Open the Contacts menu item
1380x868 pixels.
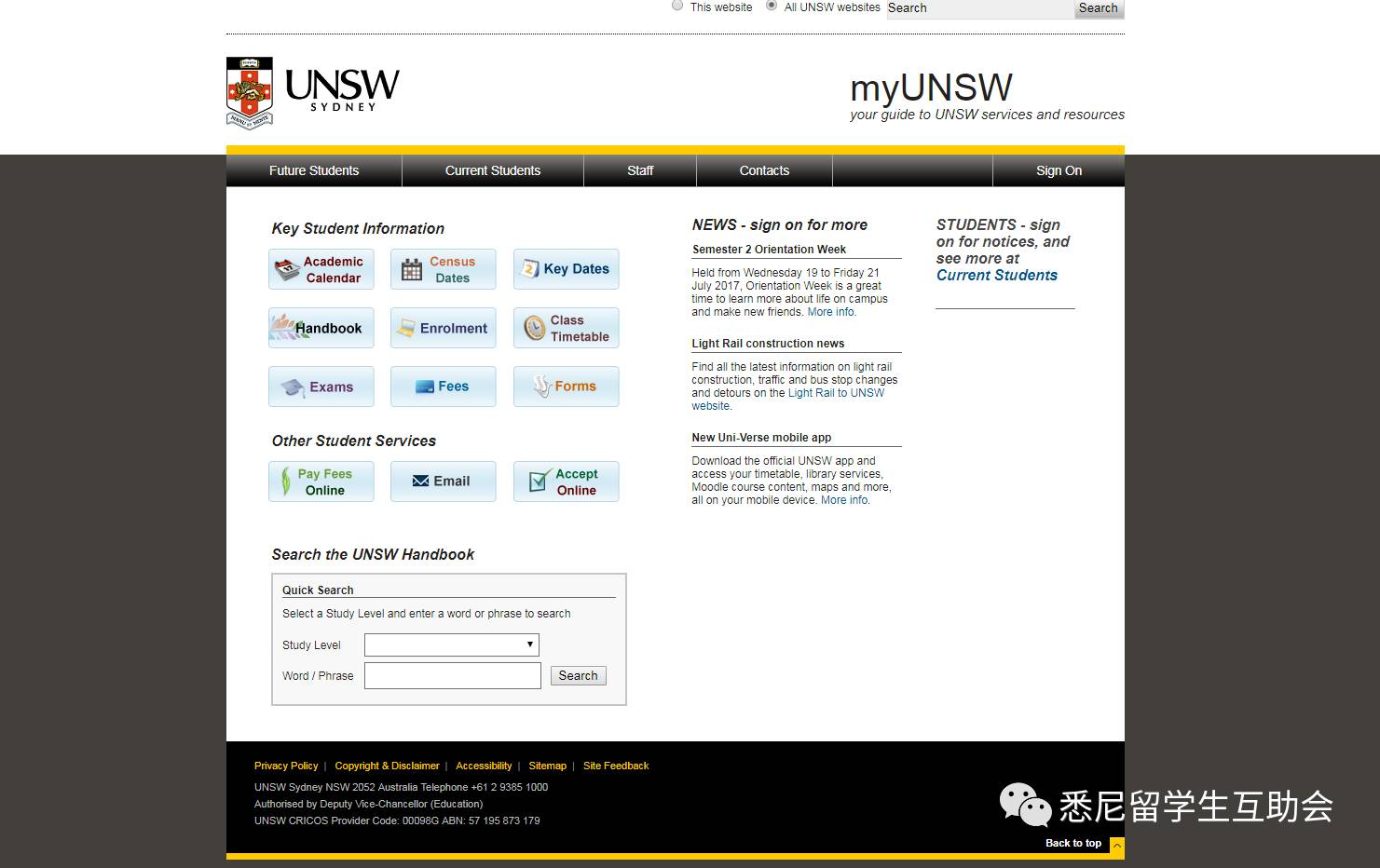[x=764, y=170]
